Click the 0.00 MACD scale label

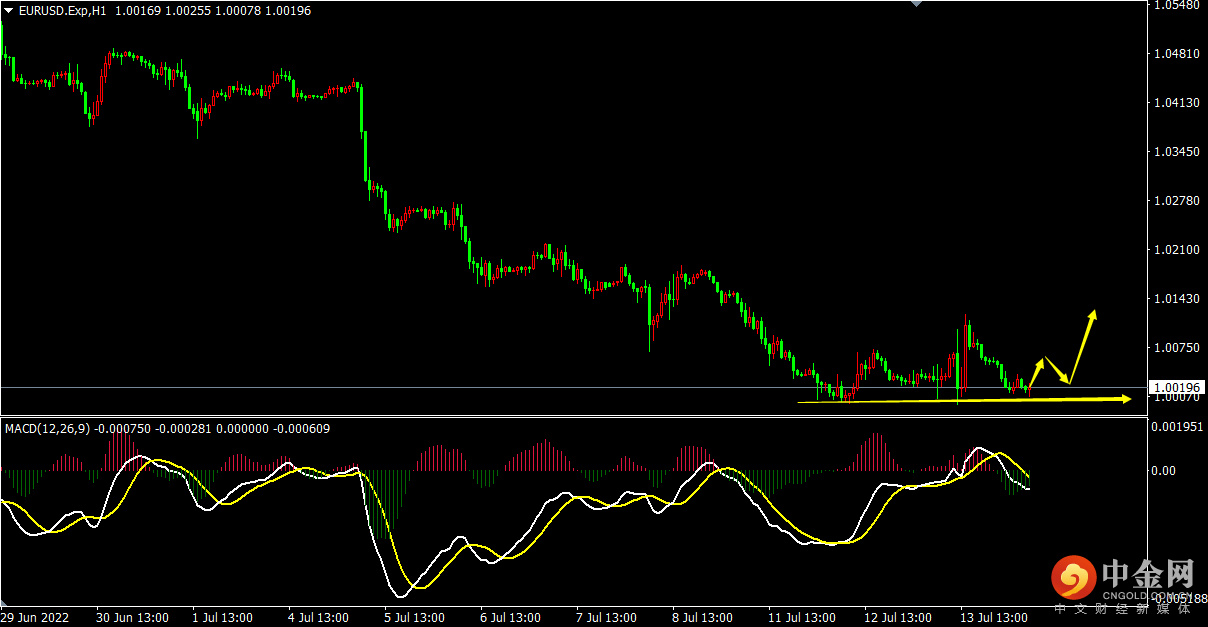coord(1166,470)
